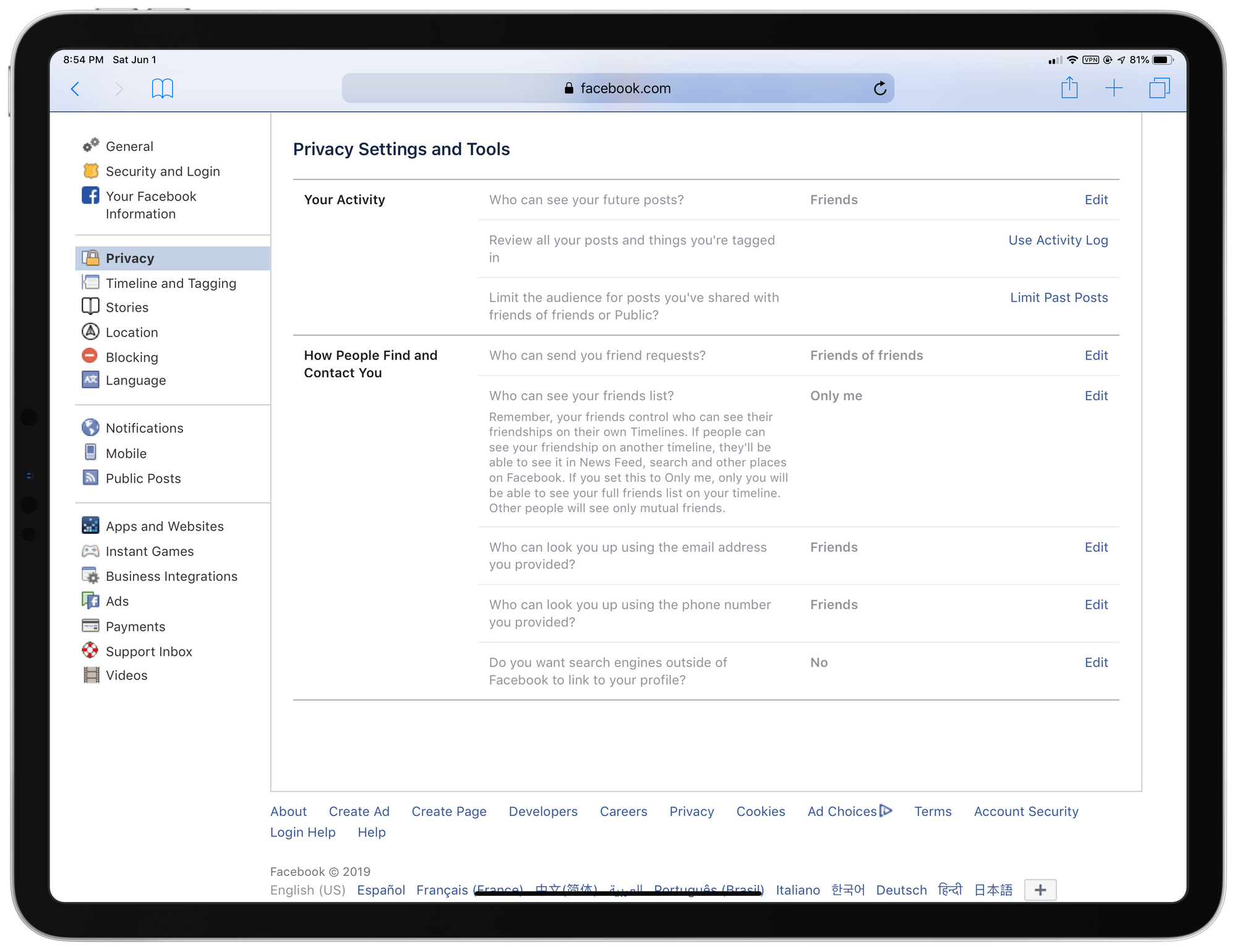Click the plus button for more languages
1237x952 pixels.
(1040, 890)
